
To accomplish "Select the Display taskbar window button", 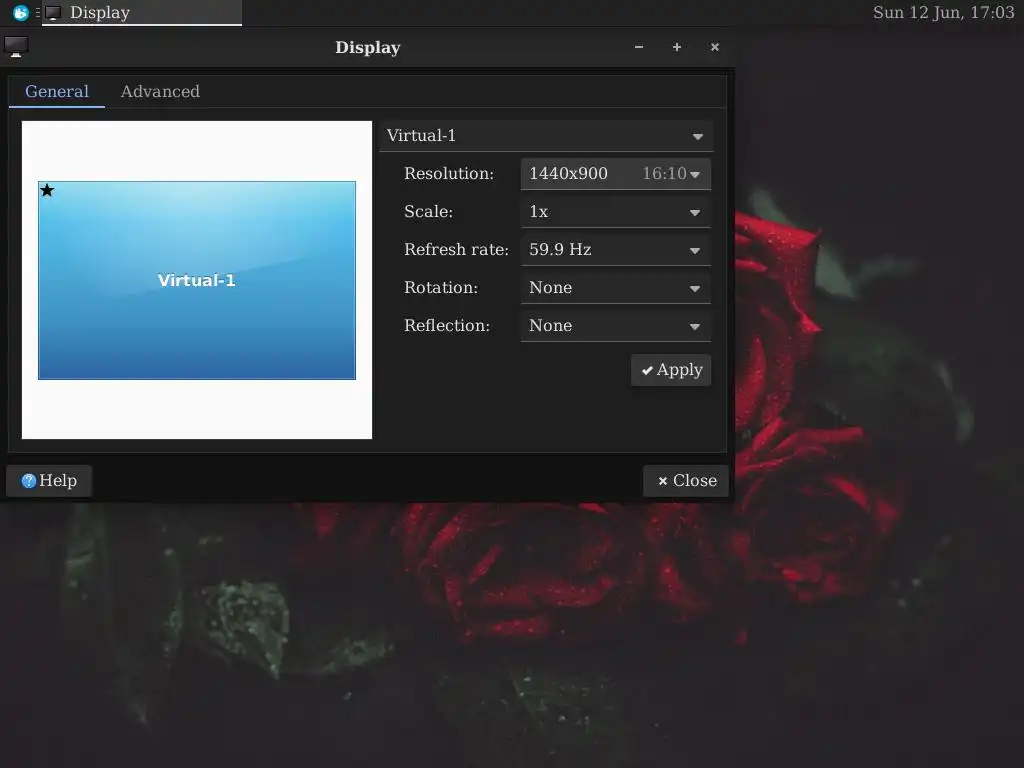I will [x=142, y=13].
